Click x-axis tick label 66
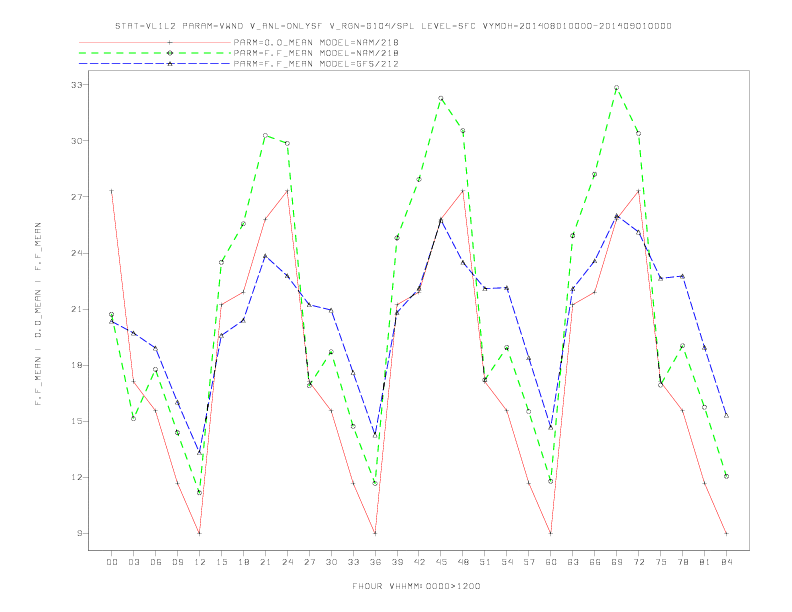This screenshot has width=792, height=612. coord(595,562)
